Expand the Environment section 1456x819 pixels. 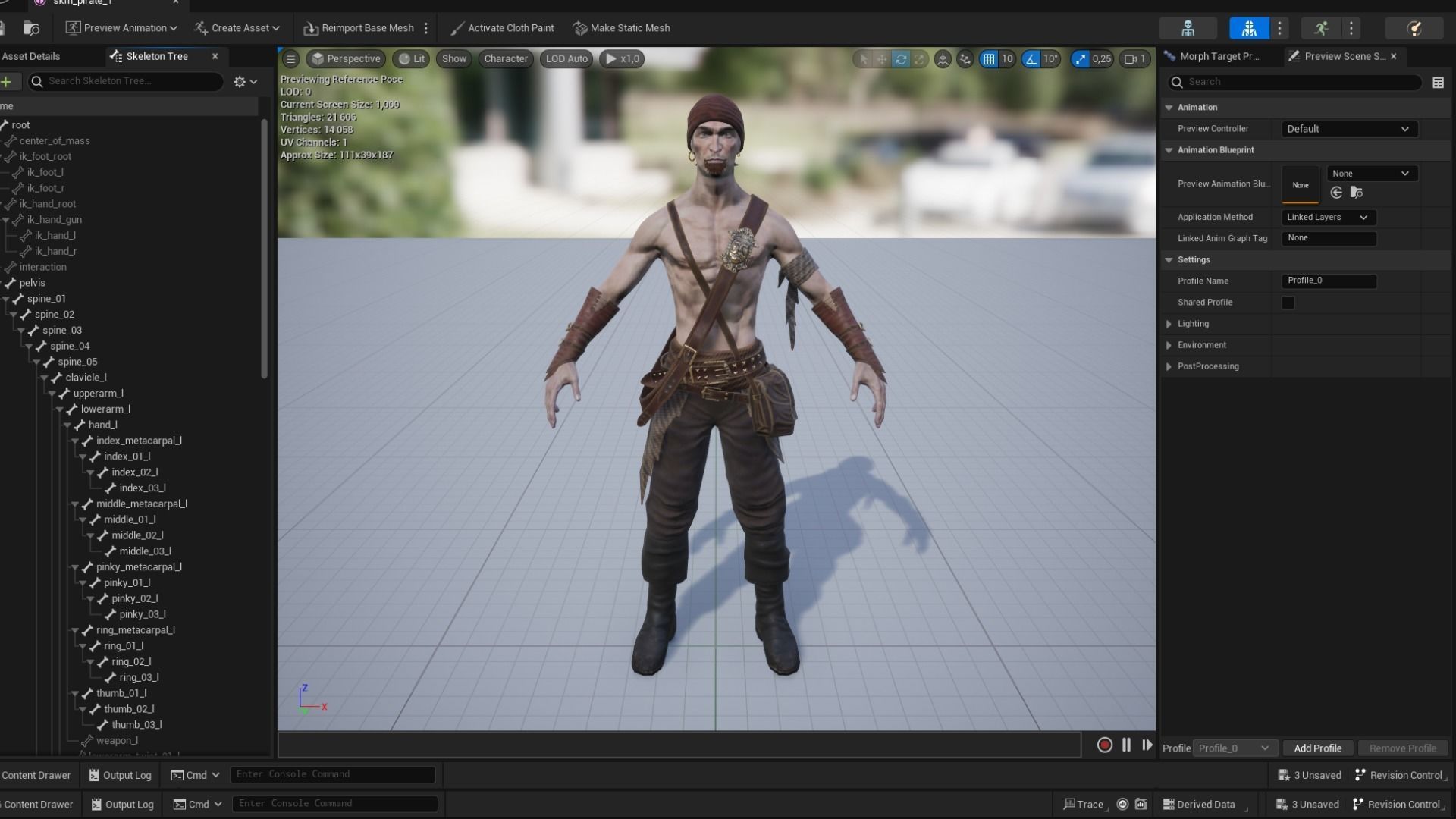[1169, 345]
